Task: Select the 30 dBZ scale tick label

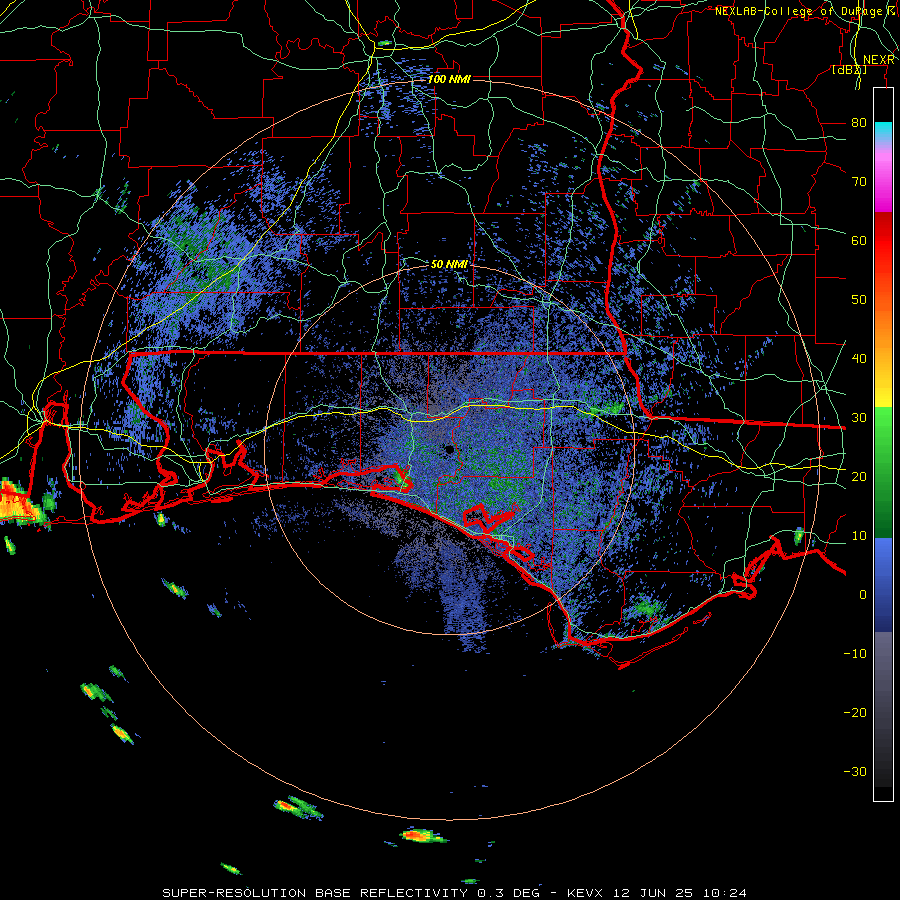Action: 859,417
